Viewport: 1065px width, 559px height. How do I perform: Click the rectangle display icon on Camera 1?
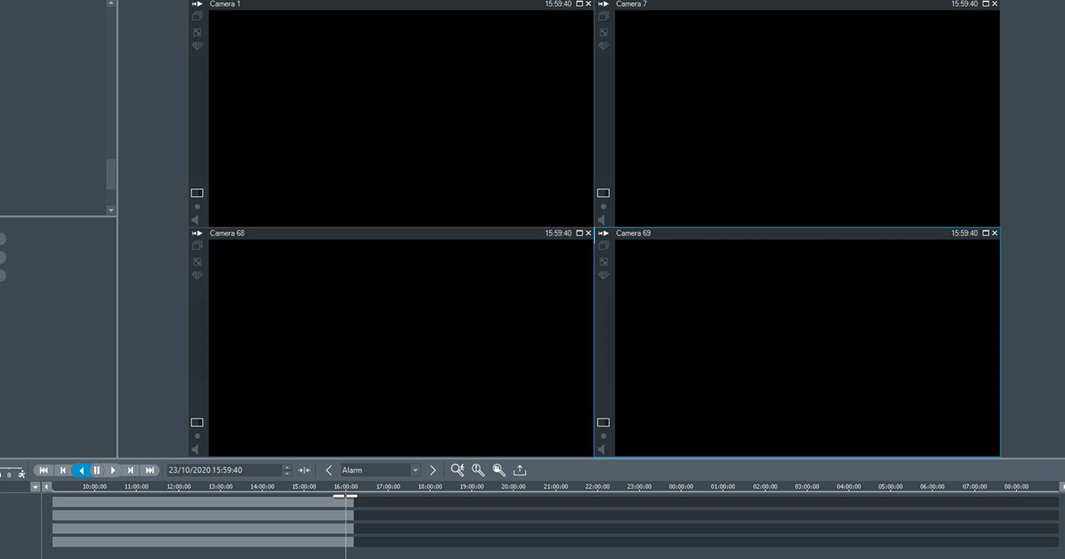(197, 193)
